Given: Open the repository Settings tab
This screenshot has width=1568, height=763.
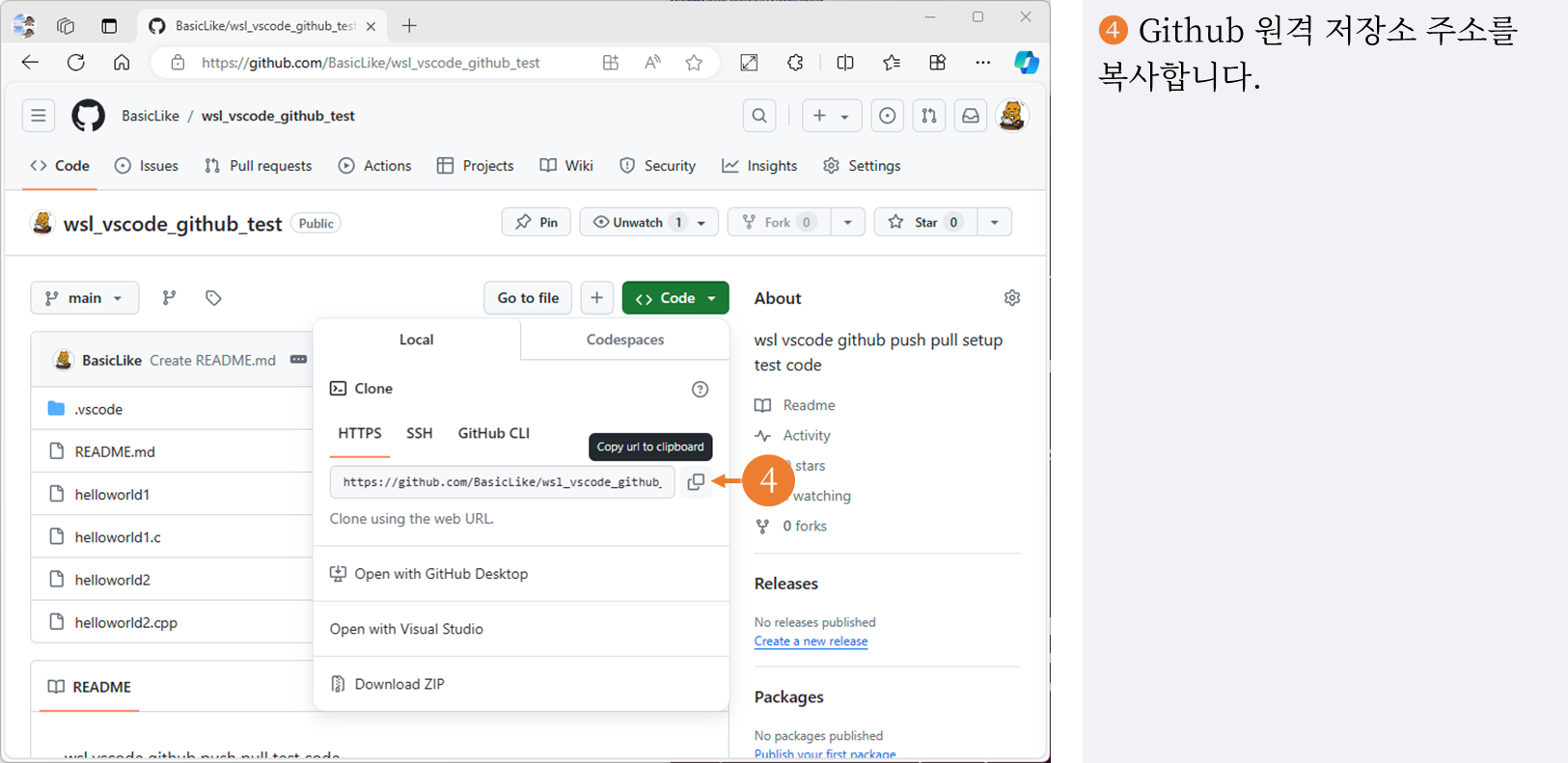Looking at the screenshot, I should click(x=863, y=166).
